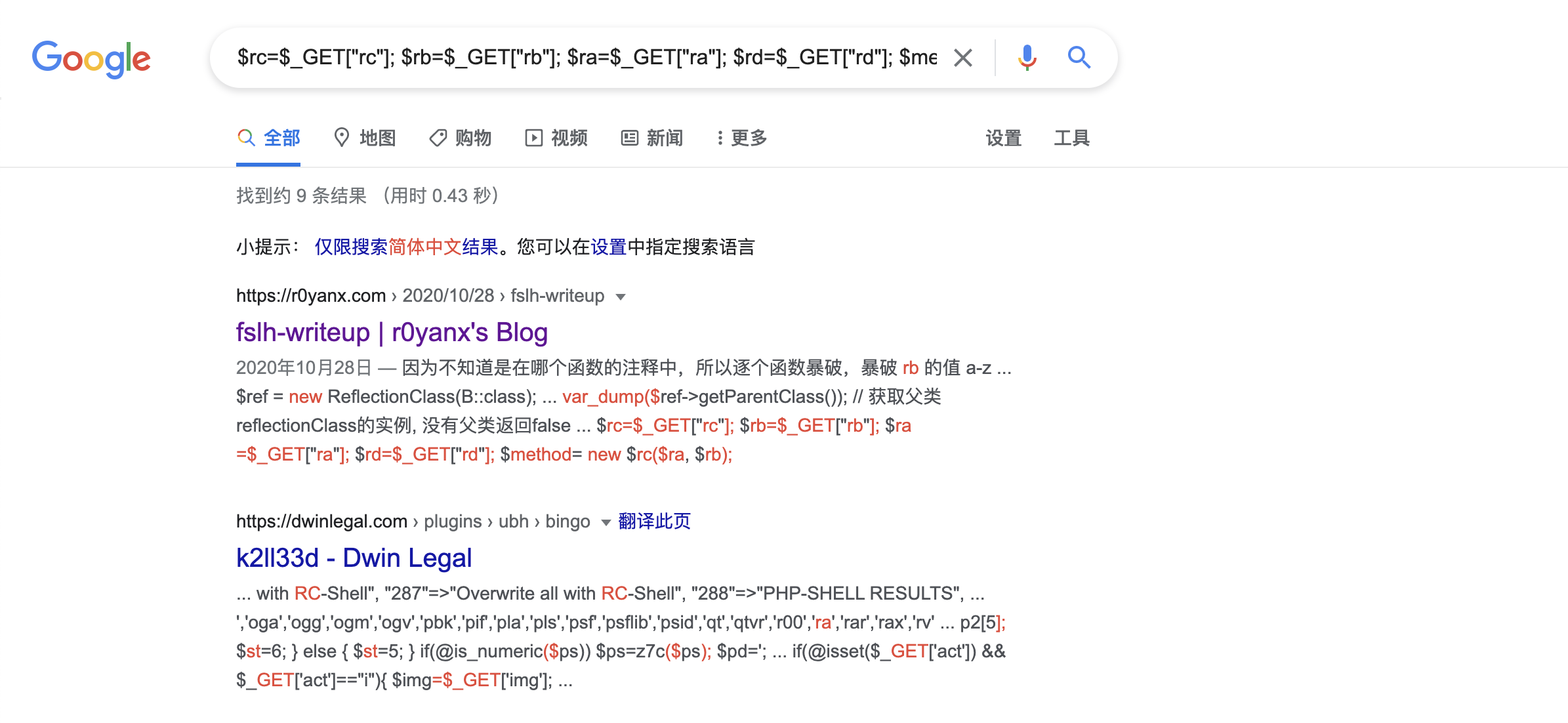
Task: Expand dropdown arrow beside dwinlegal.com URL
Action: click(x=606, y=522)
